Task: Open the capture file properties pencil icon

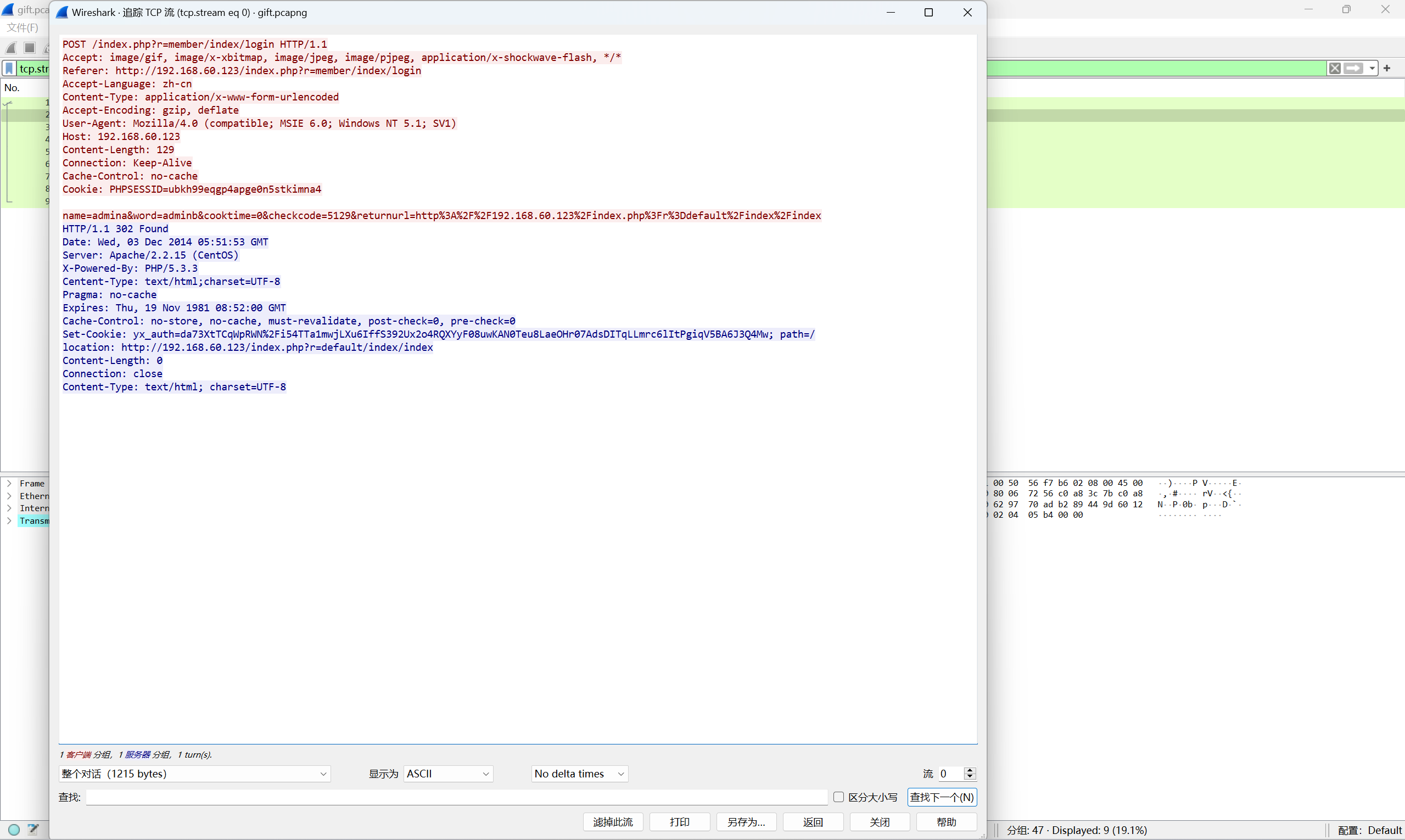Action: [33, 830]
